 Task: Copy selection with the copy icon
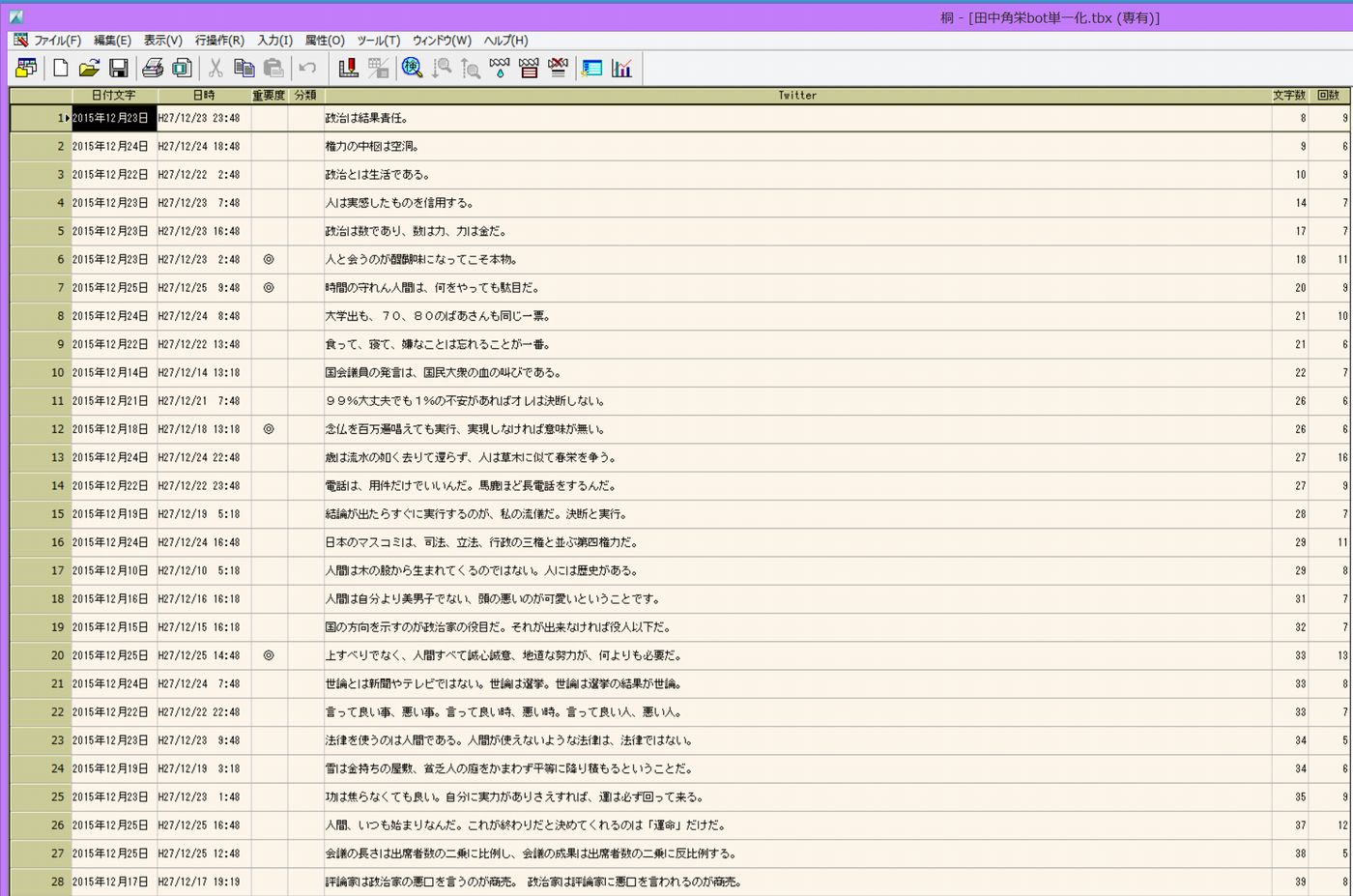pos(245,68)
